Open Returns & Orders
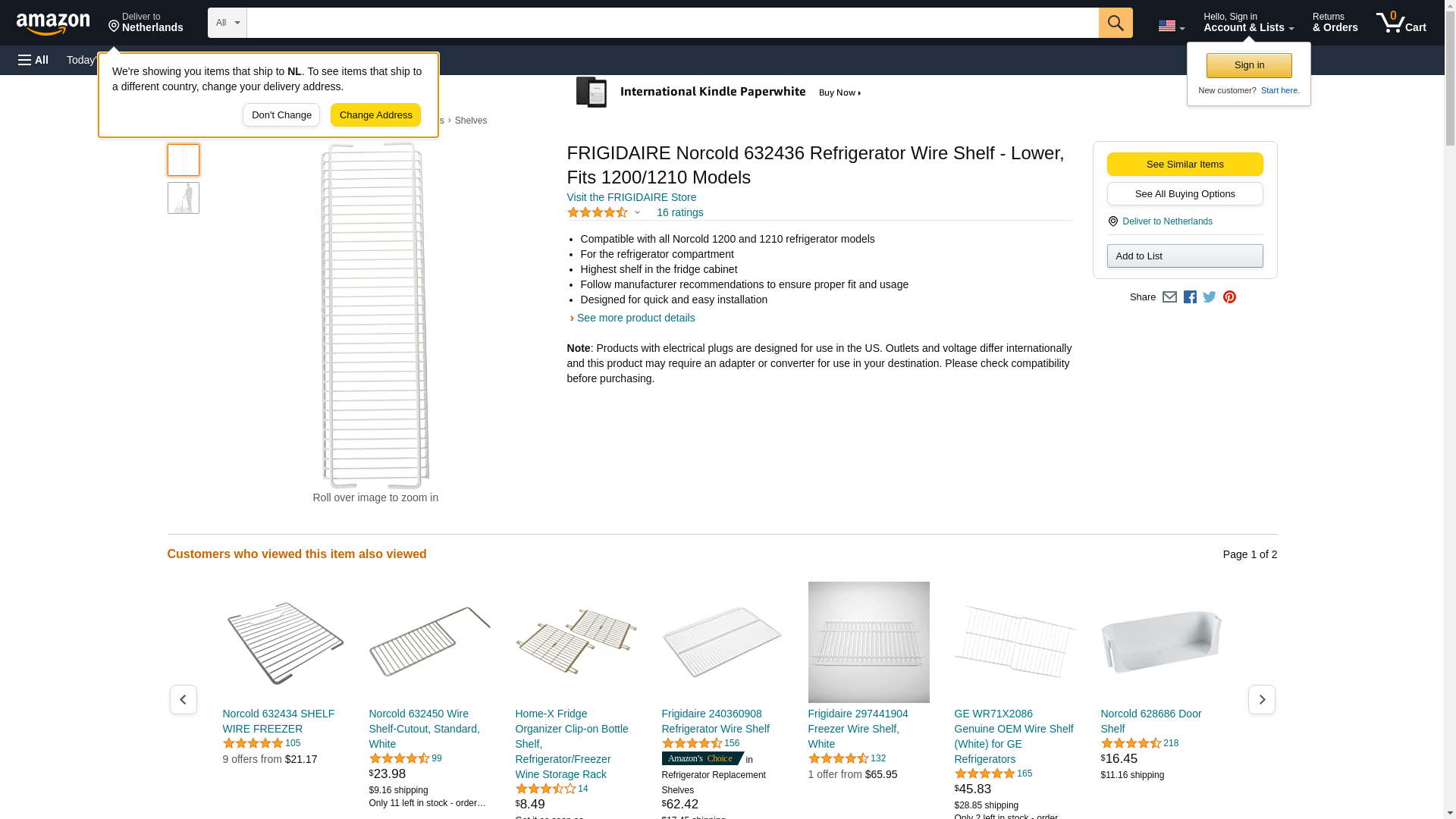Screen dimensions: 1456x819 pos(1335,23)
